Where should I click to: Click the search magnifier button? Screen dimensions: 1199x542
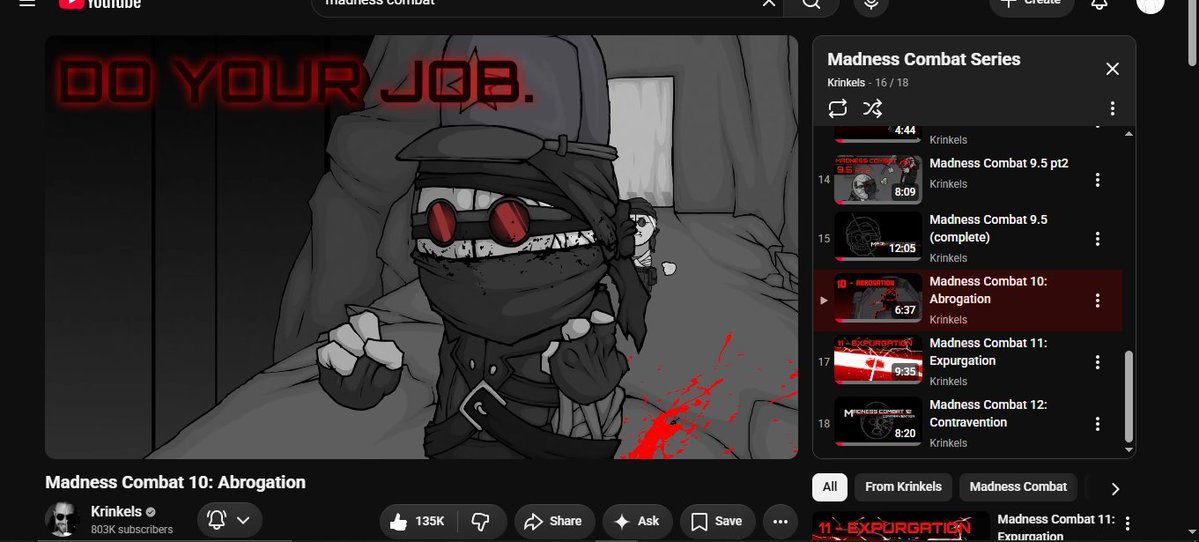click(x=811, y=3)
